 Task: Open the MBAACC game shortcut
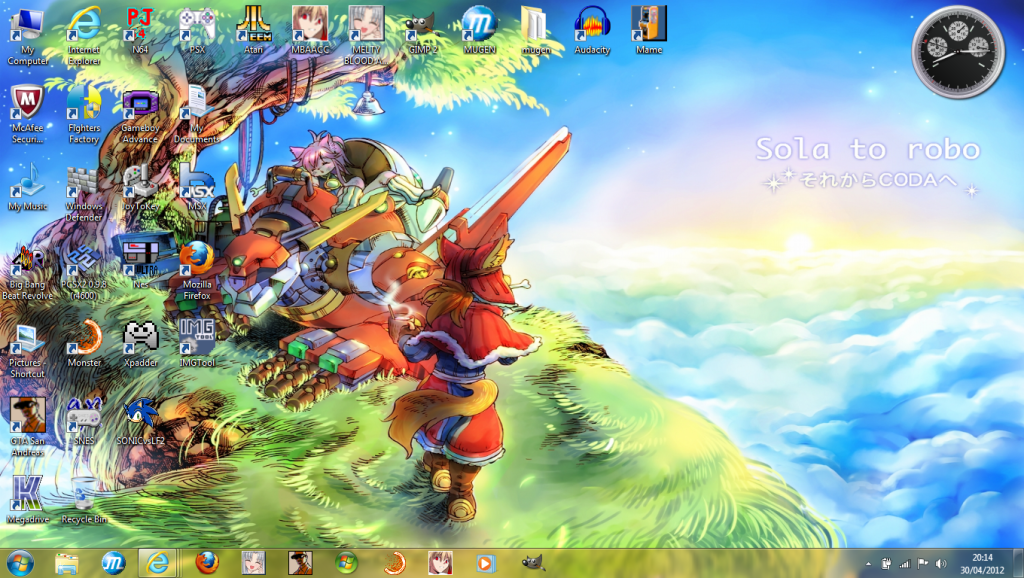310,30
